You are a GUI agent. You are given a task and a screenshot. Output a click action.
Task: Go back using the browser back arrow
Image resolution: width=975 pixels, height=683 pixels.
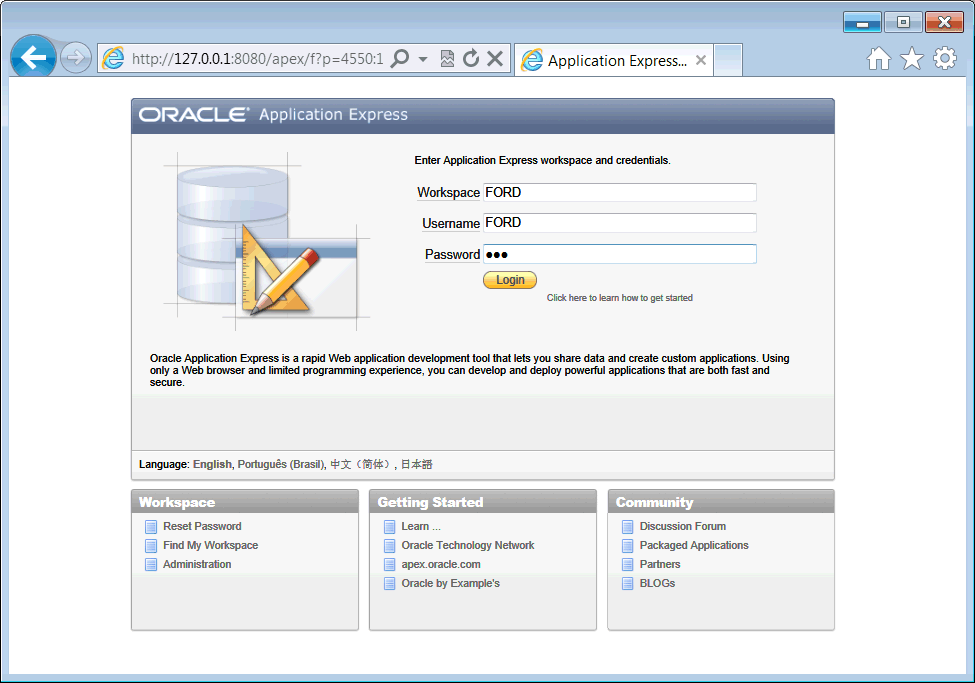click(34, 58)
